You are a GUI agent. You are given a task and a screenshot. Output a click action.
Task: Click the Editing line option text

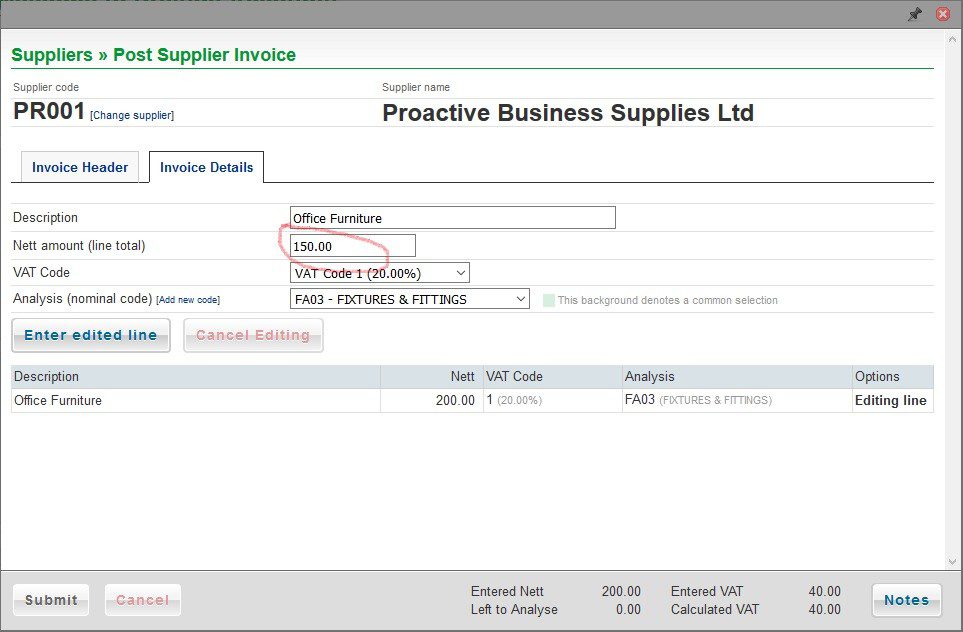pos(891,400)
